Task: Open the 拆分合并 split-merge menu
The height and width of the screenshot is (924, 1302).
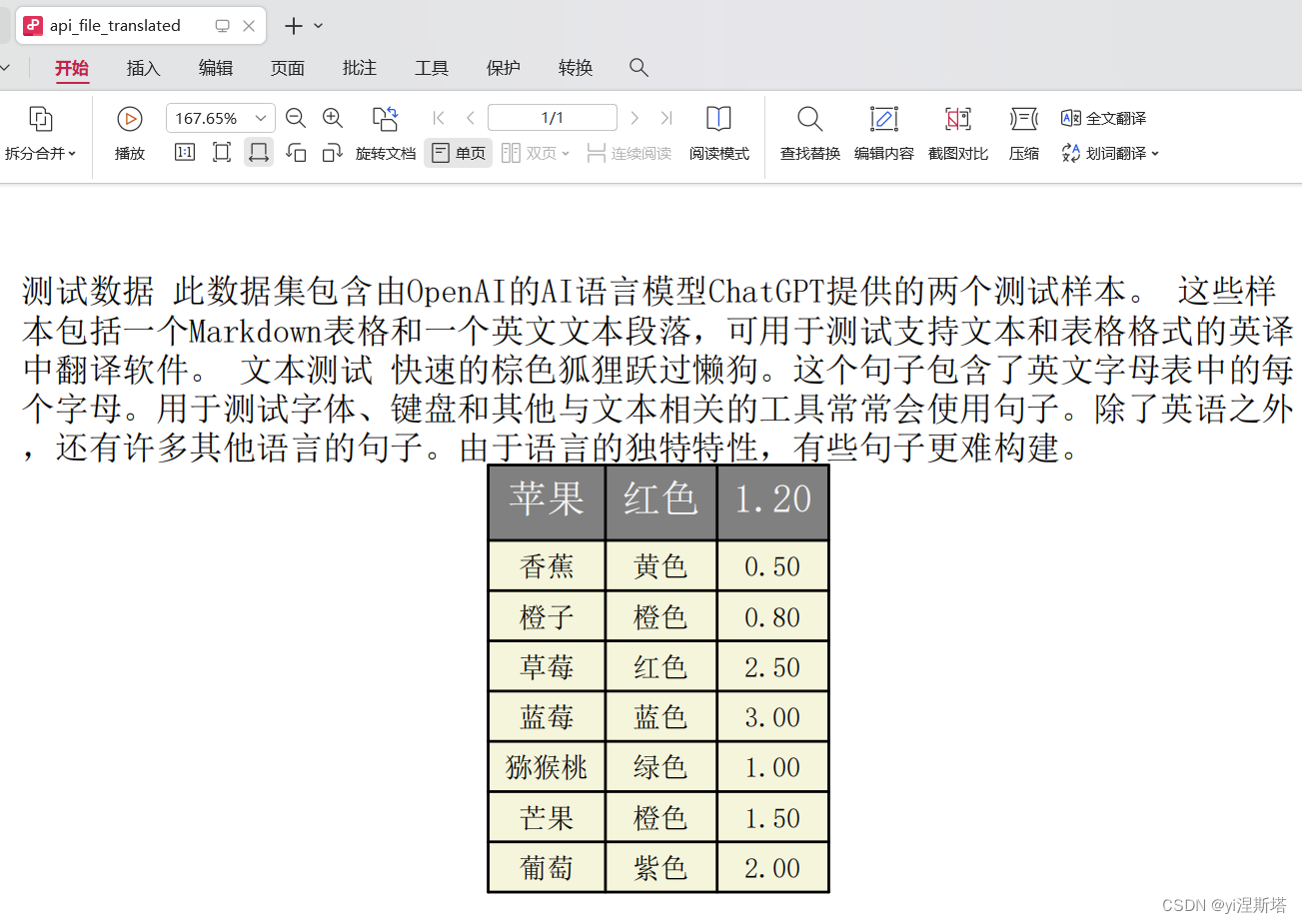Action: pos(40,133)
